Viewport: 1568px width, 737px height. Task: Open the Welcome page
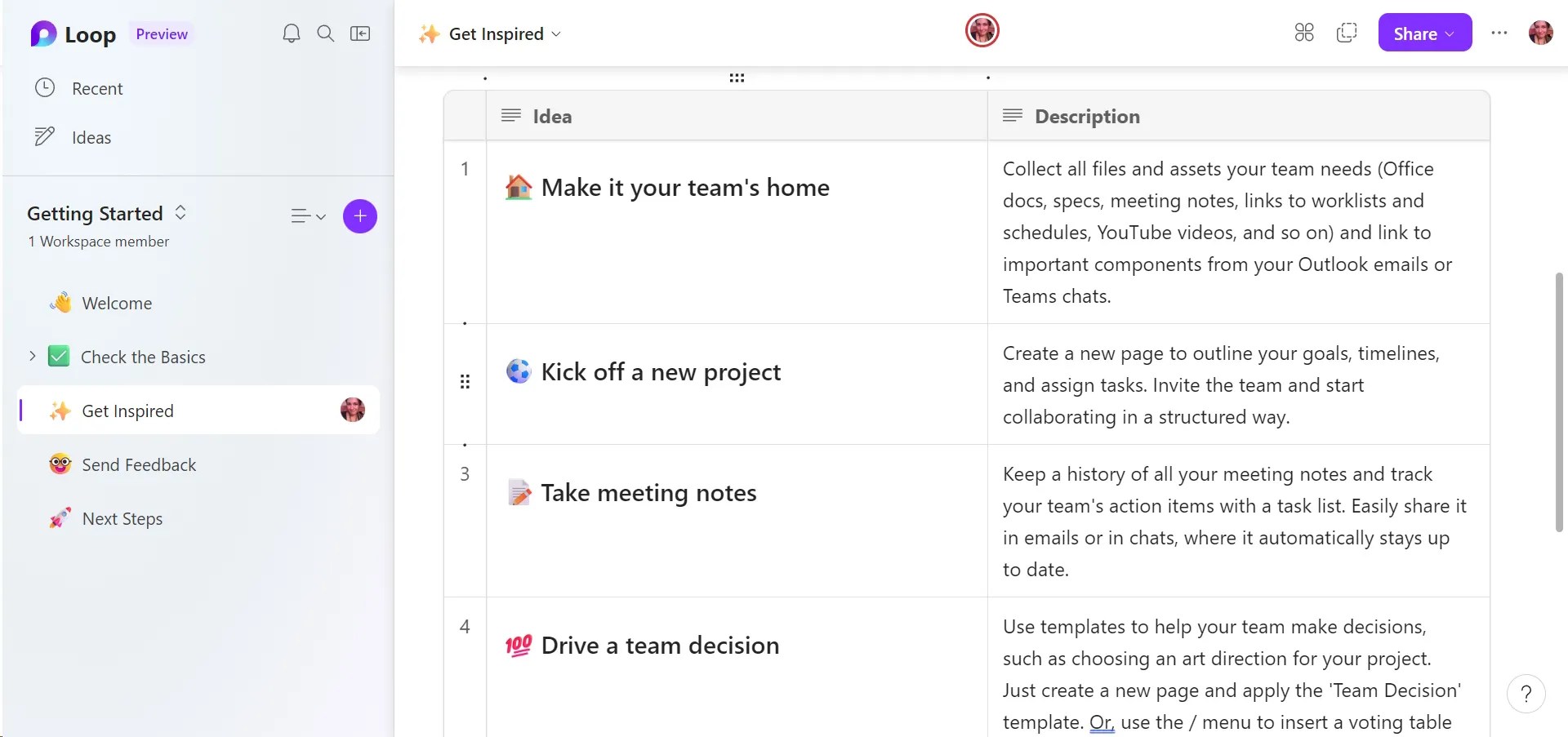point(117,303)
